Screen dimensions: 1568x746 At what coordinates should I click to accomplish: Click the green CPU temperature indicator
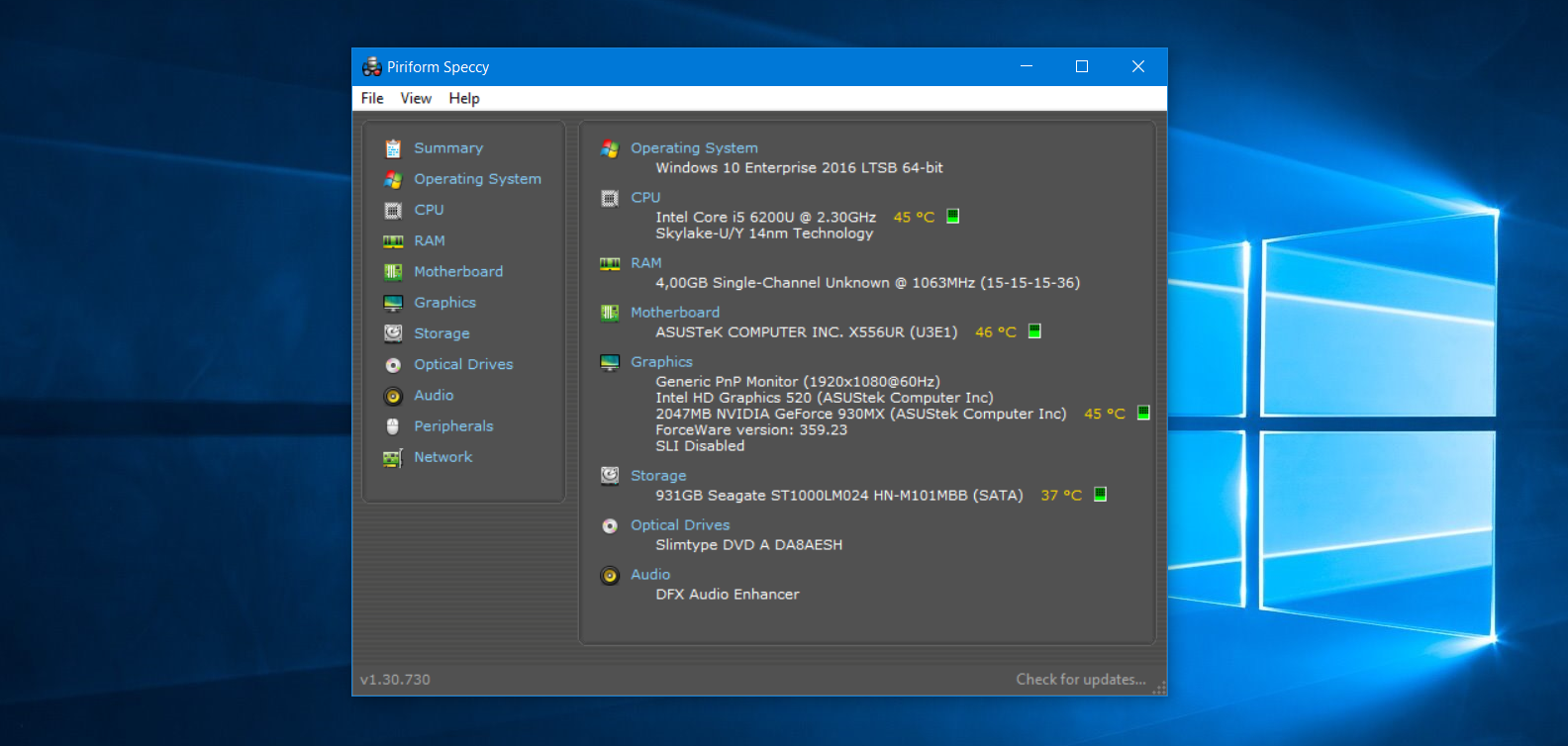(953, 216)
